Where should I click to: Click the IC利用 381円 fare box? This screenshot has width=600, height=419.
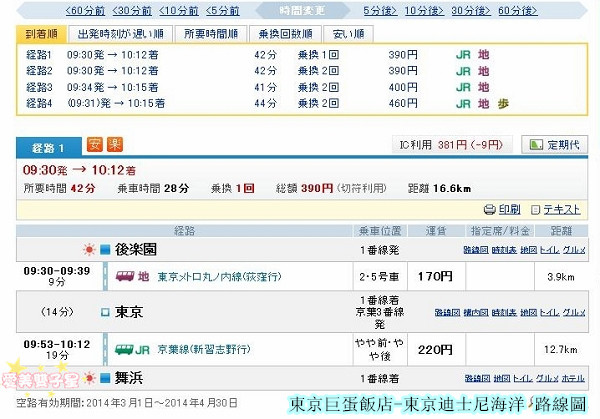point(452,145)
